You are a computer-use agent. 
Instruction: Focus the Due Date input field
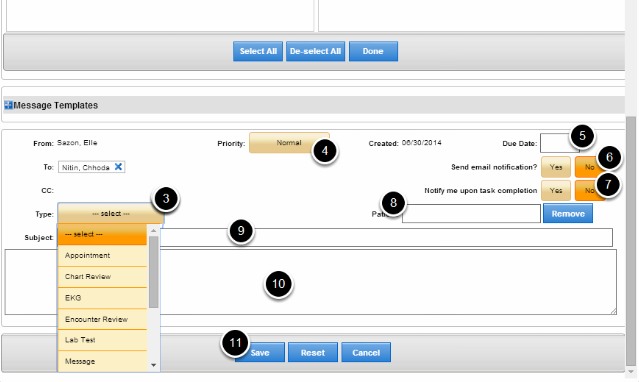[558, 143]
